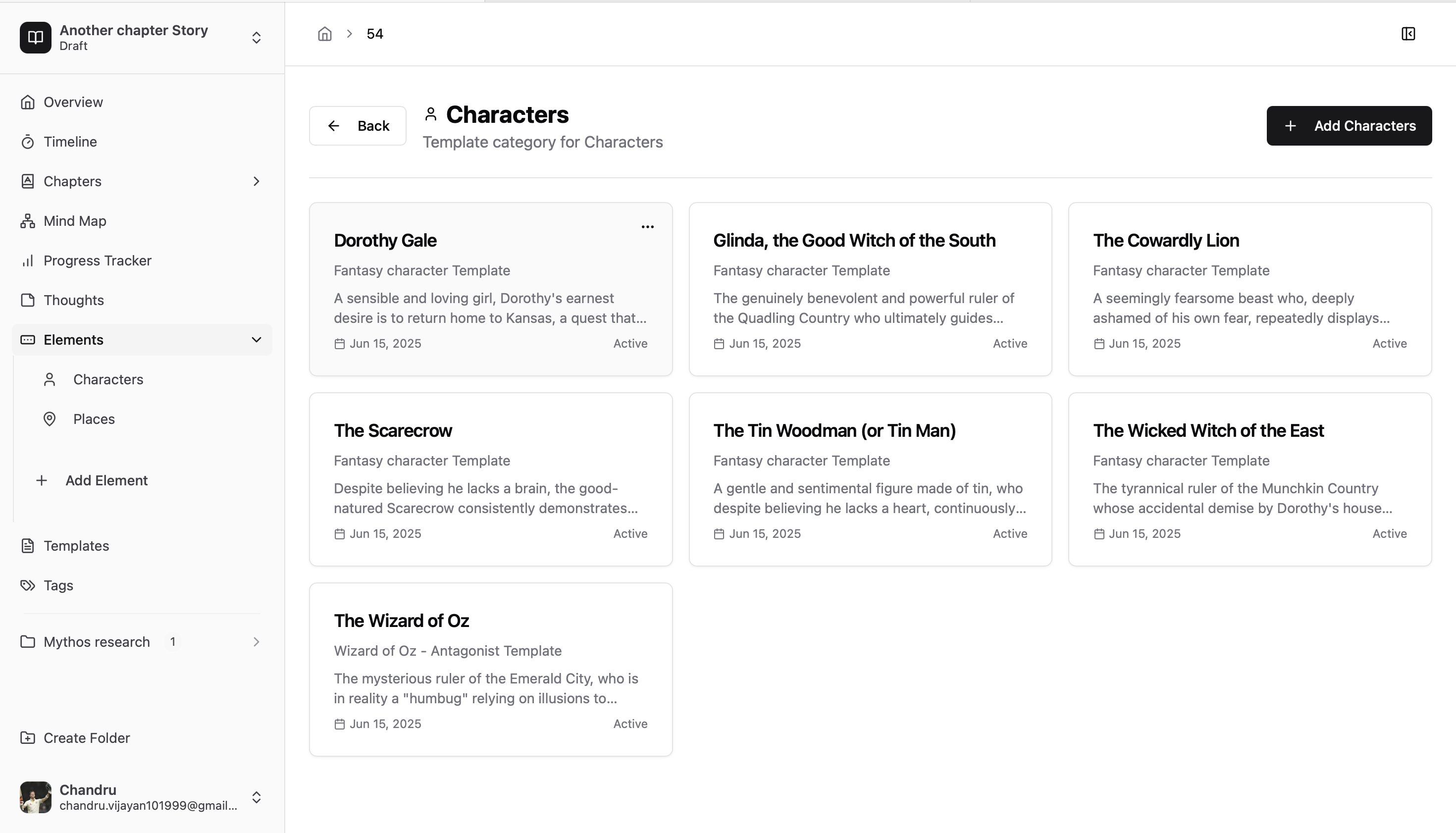The height and width of the screenshot is (833, 1456).
Task: Click the plus icon beside Add Element
Action: point(41,480)
